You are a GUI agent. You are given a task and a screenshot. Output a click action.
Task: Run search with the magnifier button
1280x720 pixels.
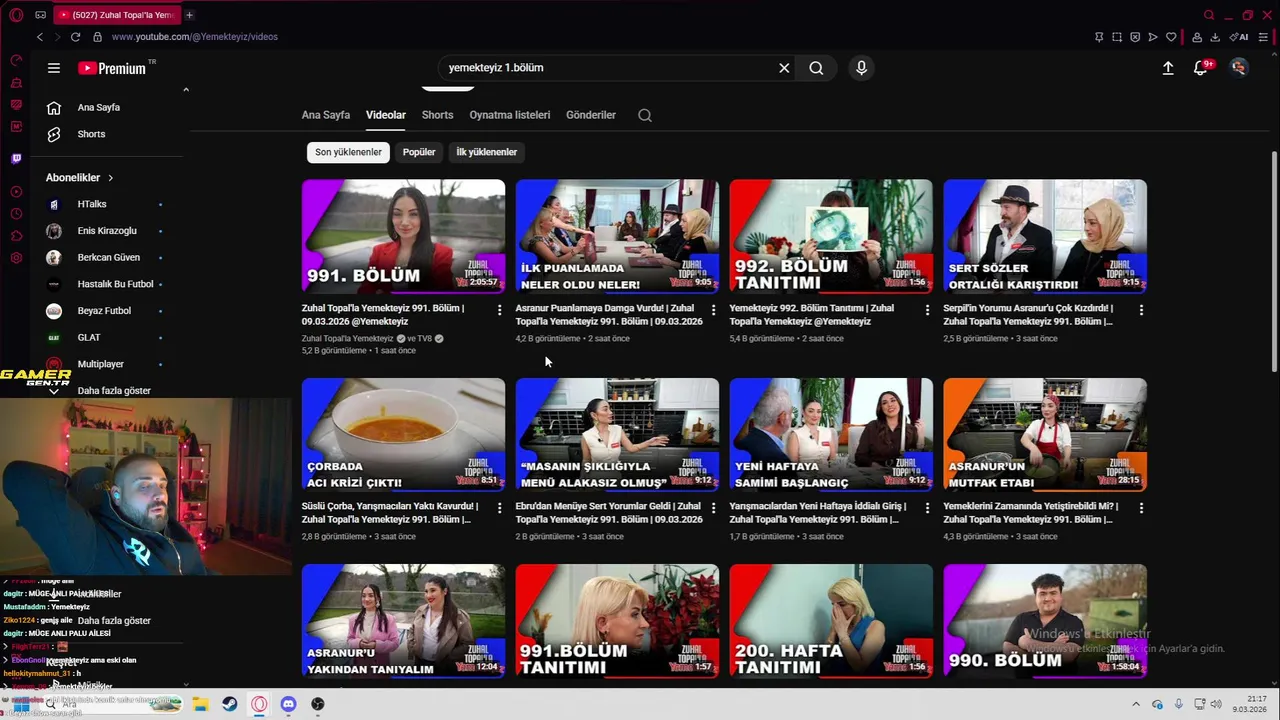tap(816, 68)
